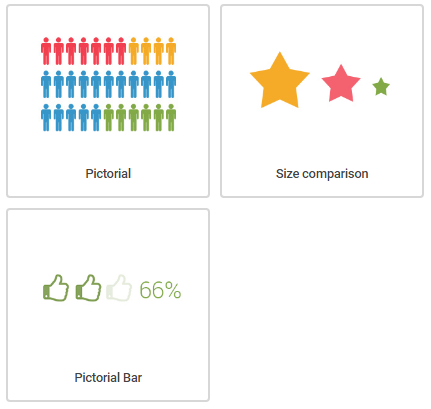The image size is (431, 409).
Task: Click the first yellow person icon
Action: [x=134, y=51]
